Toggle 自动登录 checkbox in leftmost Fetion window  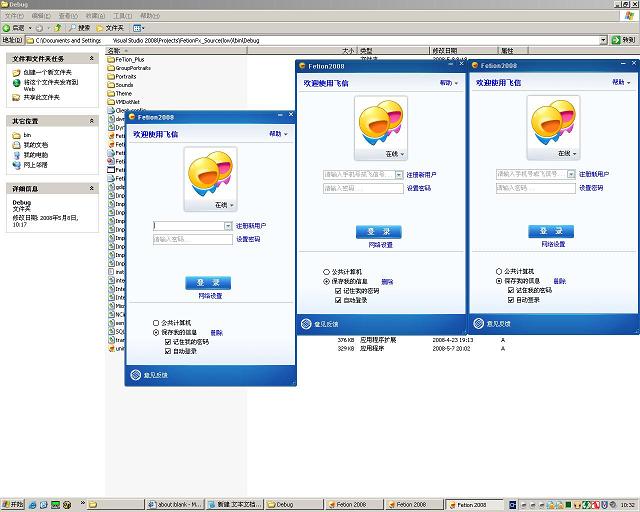coord(168,351)
